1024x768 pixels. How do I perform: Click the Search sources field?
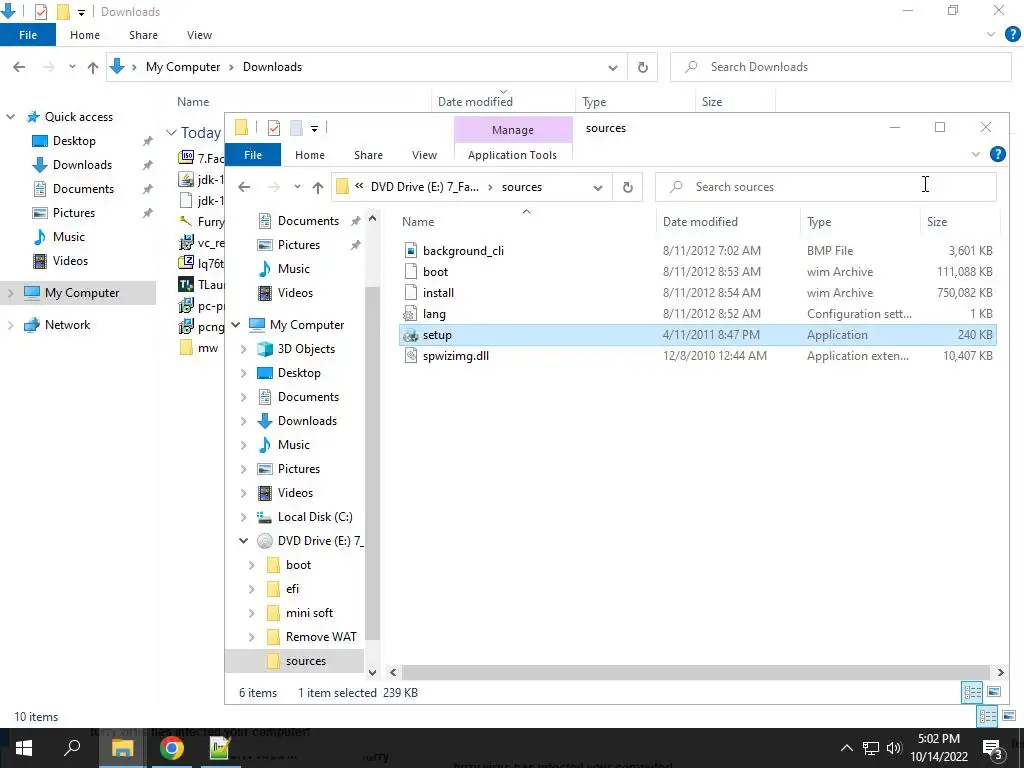click(x=826, y=187)
